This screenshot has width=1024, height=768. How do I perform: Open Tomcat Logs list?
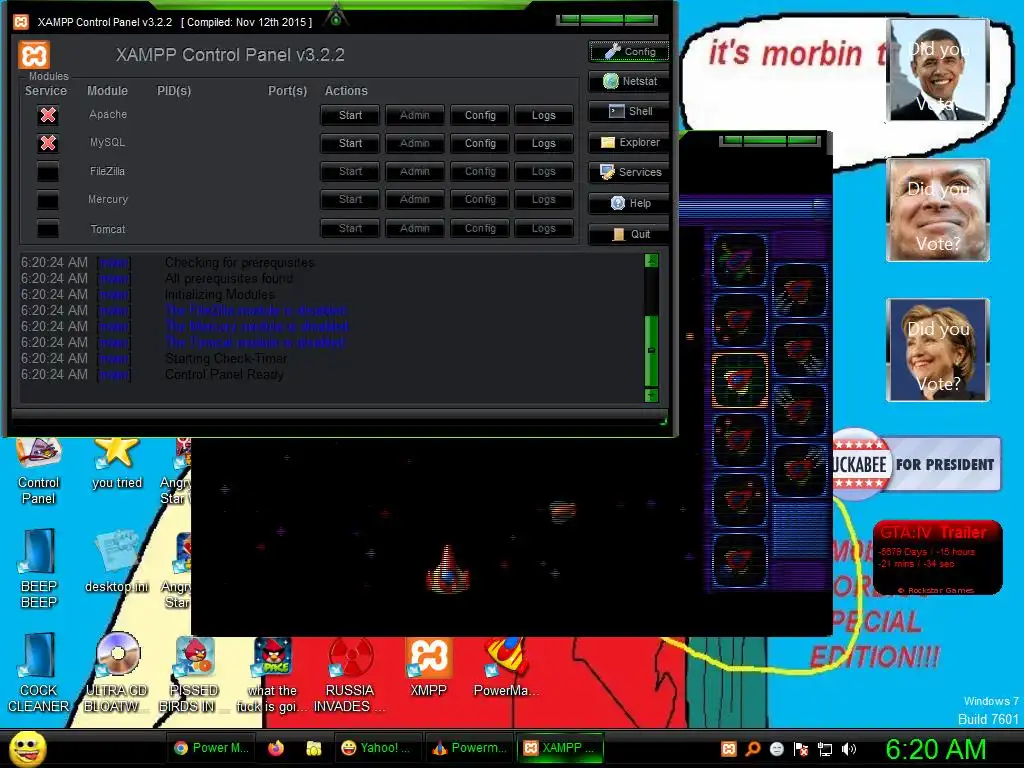(x=543, y=228)
